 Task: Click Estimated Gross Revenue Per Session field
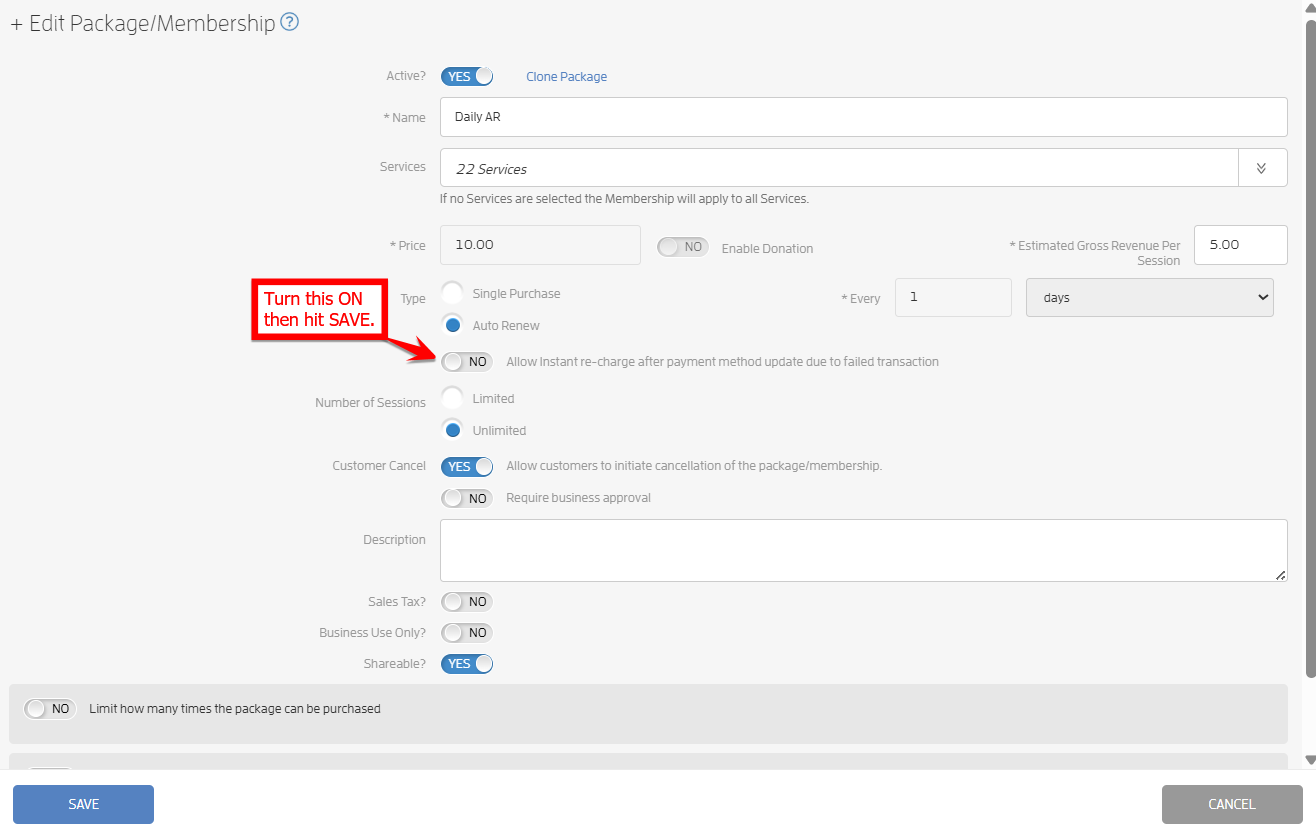click(1240, 245)
